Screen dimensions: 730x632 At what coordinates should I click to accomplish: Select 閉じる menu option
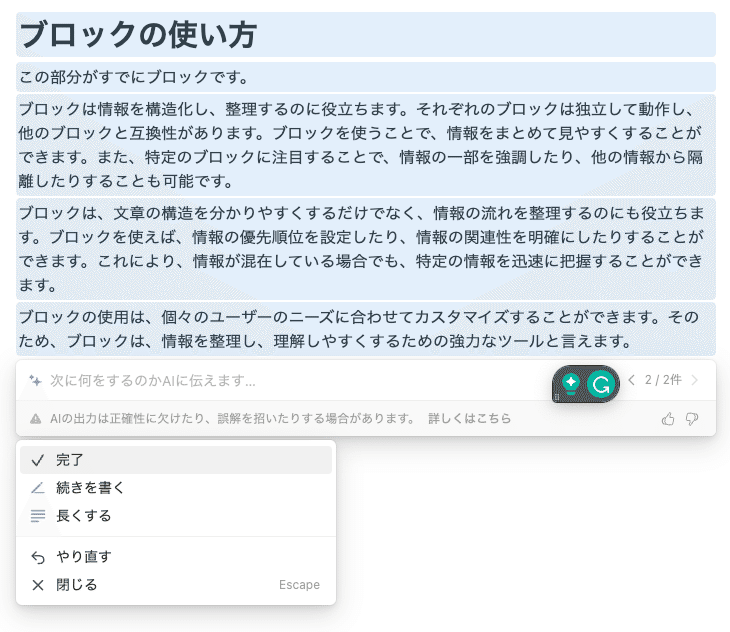[x=176, y=585]
